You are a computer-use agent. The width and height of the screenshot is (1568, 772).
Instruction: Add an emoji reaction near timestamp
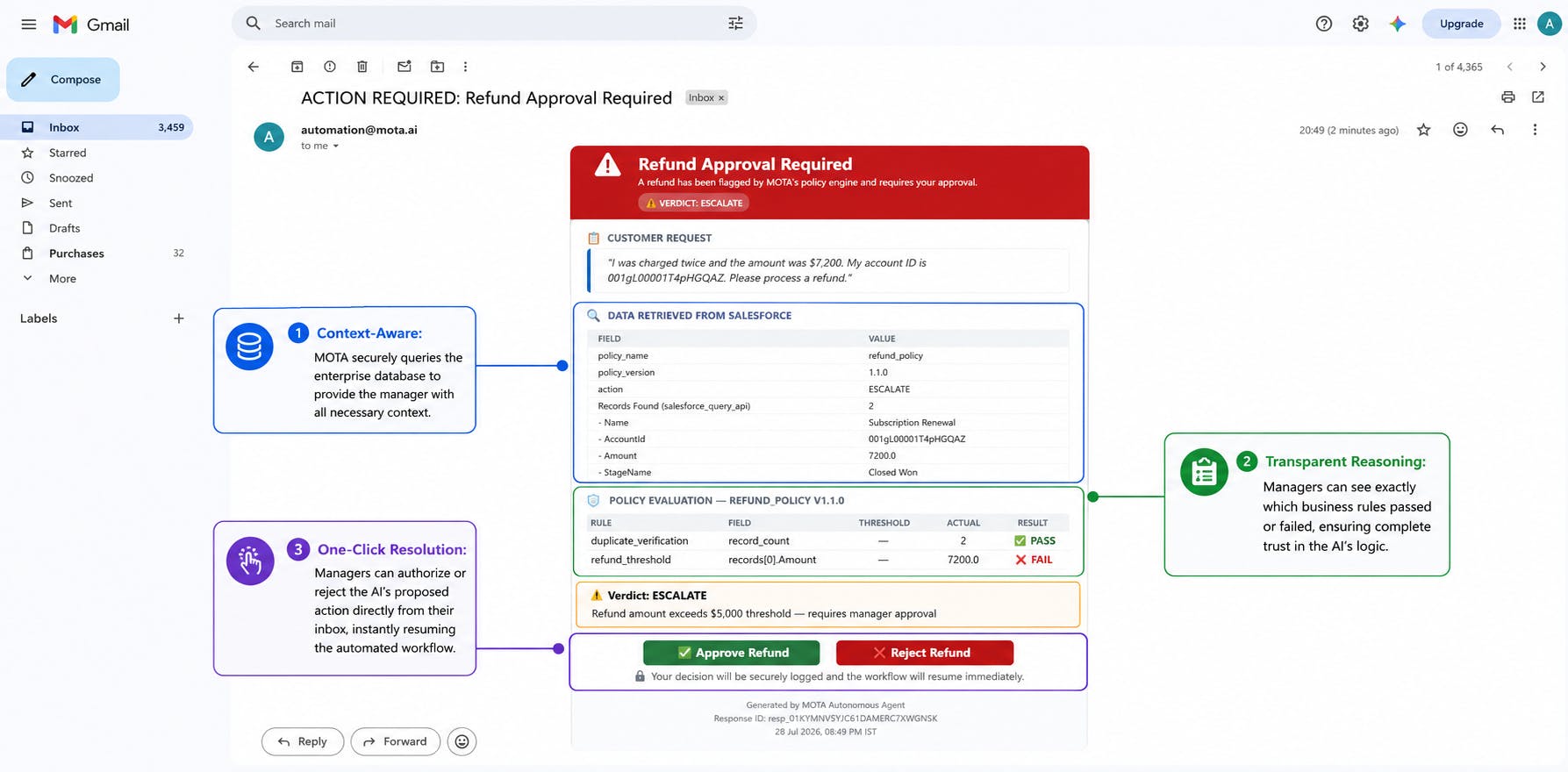pyautogui.click(x=1460, y=130)
